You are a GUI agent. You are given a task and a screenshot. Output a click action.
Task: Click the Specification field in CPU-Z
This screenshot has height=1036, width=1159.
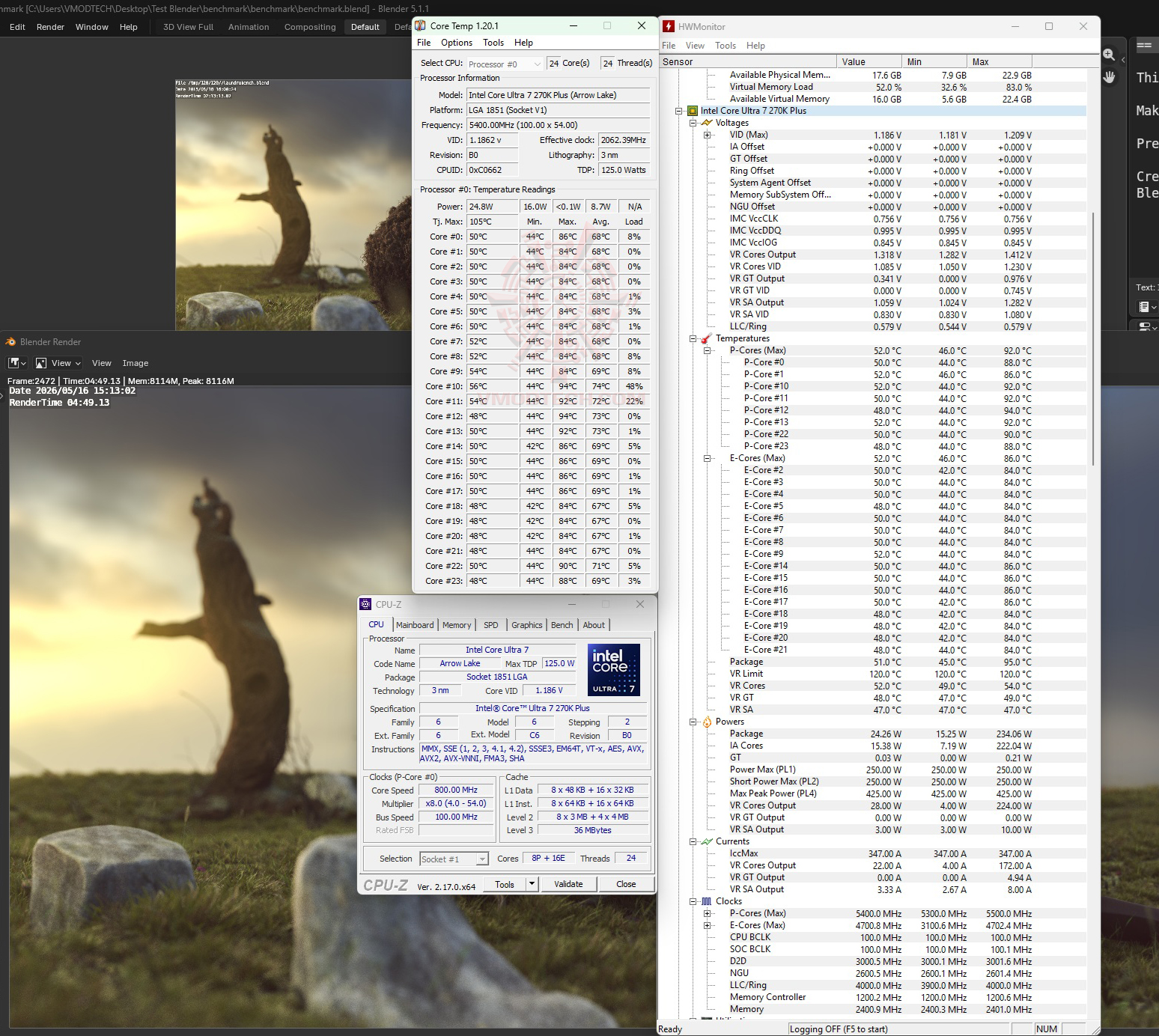pos(533,708)
